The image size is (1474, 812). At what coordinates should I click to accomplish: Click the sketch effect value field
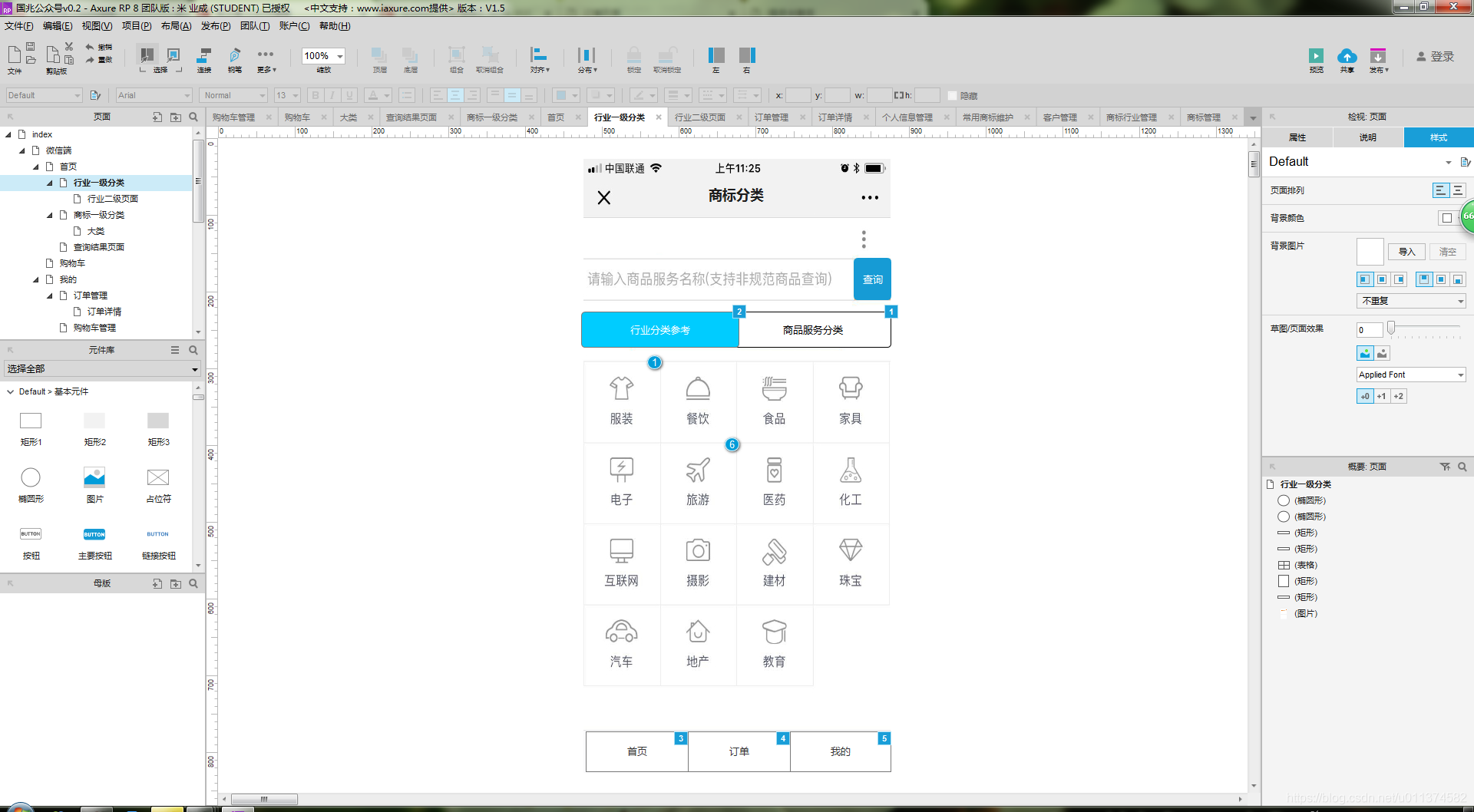1370,330
